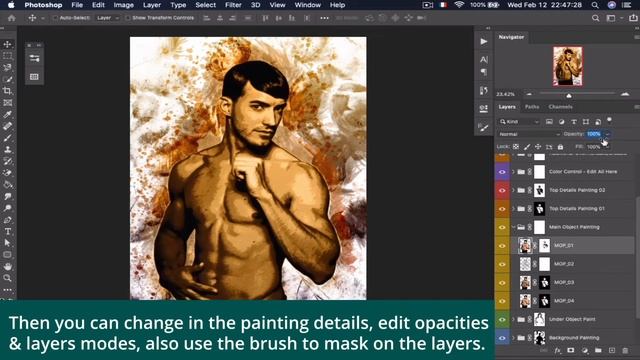Expand the Top Details Painting 01 group
The height and width of the screenshot is (360, 640).
pyautogui.click(x=513, y=209)
